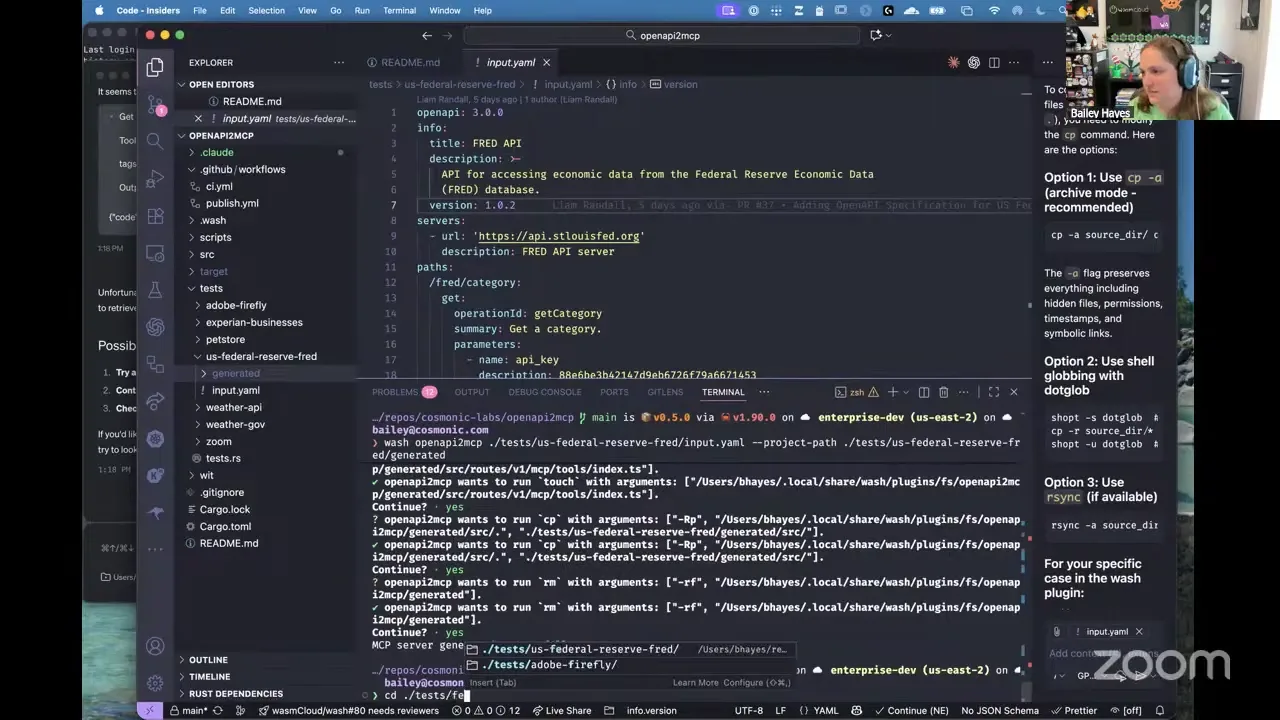Image resolution: width=1280 pixels, height=720 pixels.
Task: Select the input.yaml editor tab
Action: [511, 62]
